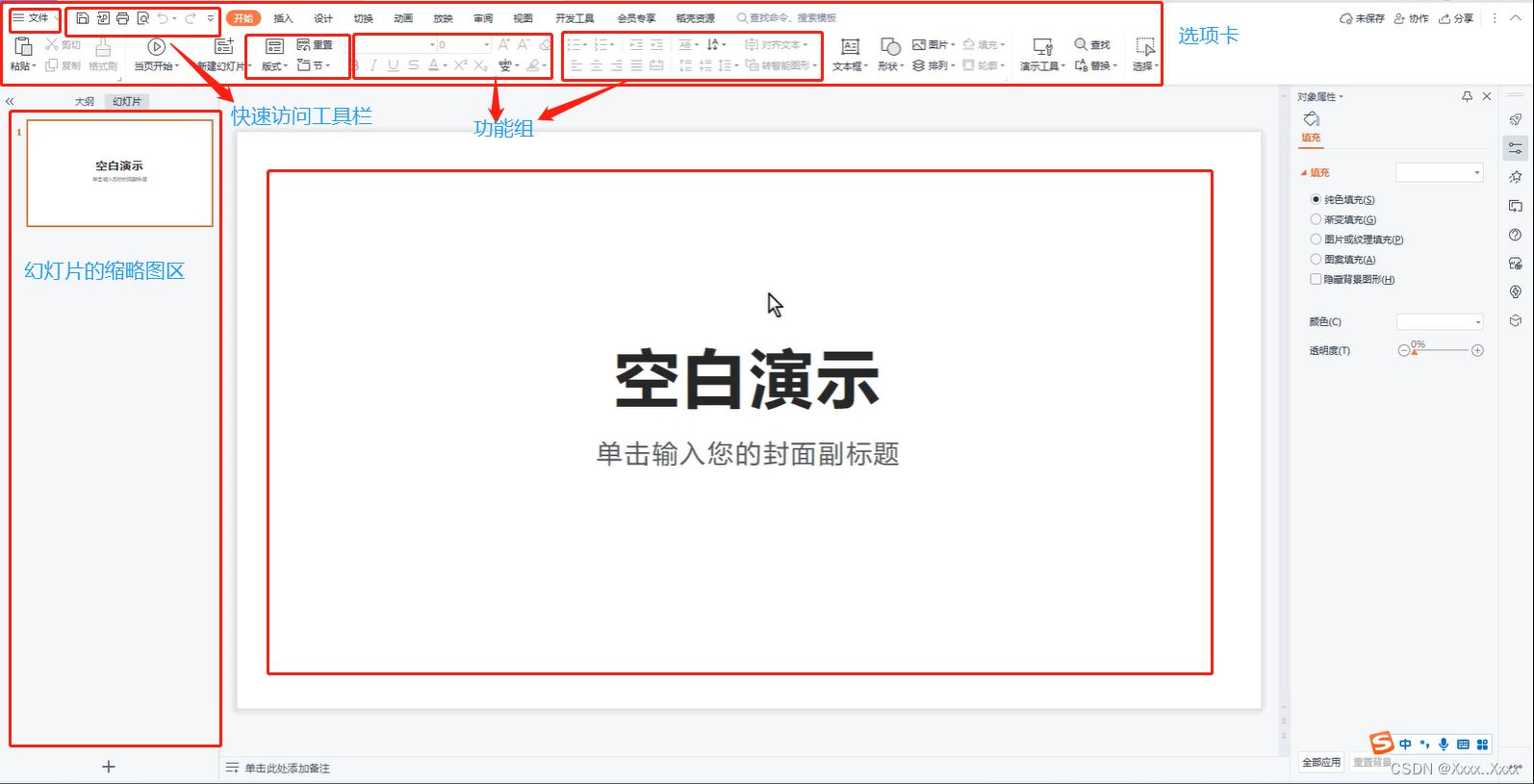Click the Undo arrow icon
The image size is (1534, 784).
163,18
